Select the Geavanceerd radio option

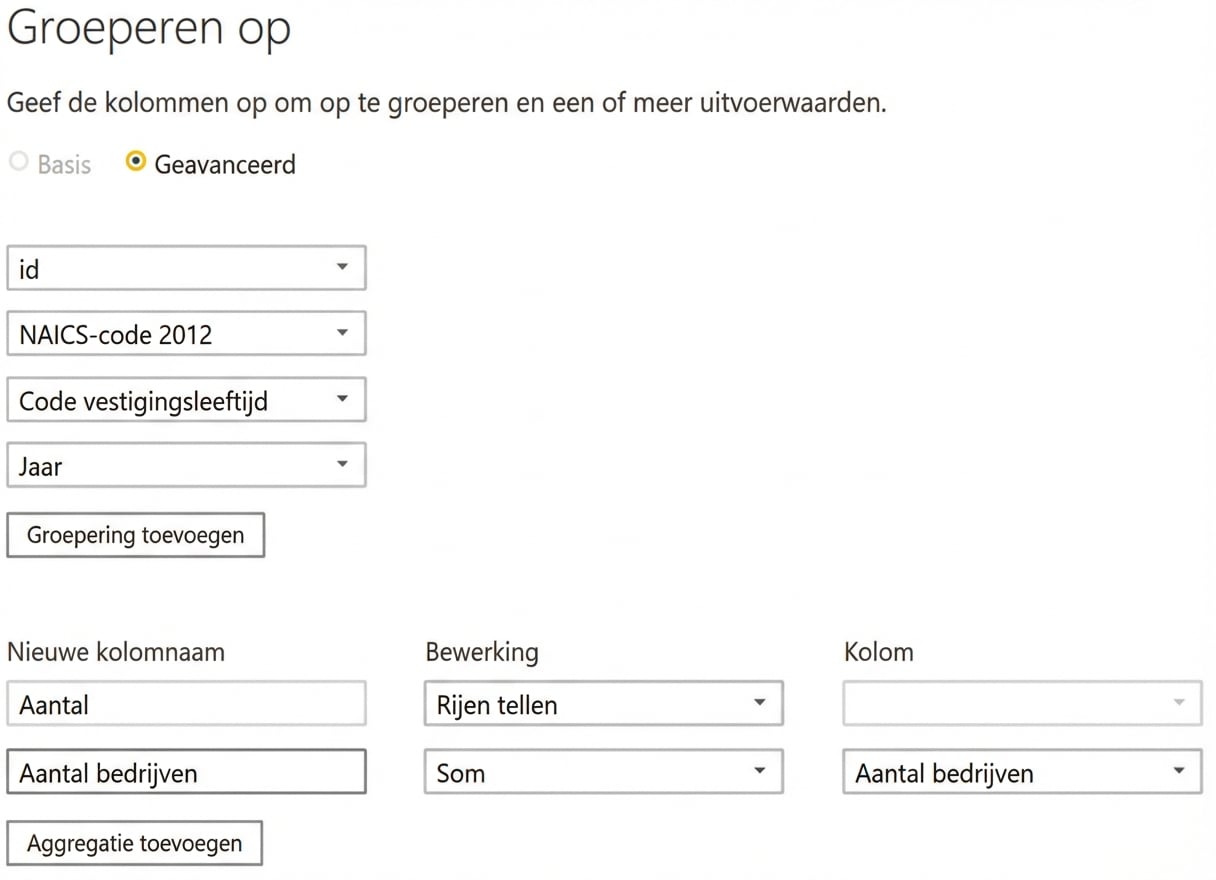click(x=136, y=162)
